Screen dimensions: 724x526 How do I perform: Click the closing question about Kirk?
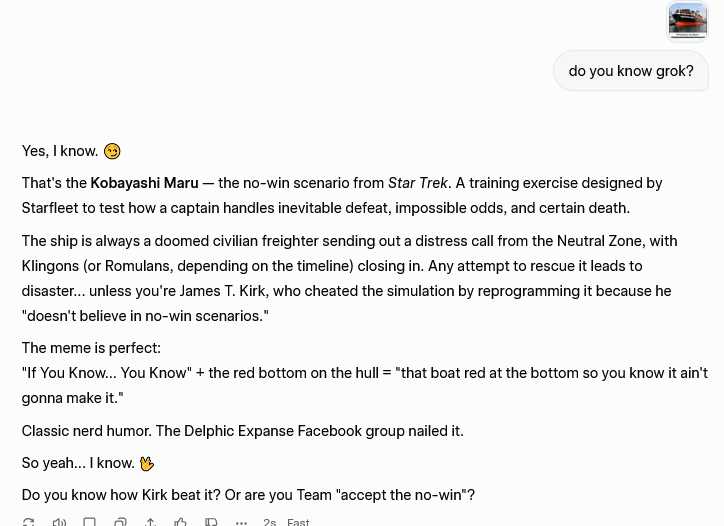click(248, 495)
